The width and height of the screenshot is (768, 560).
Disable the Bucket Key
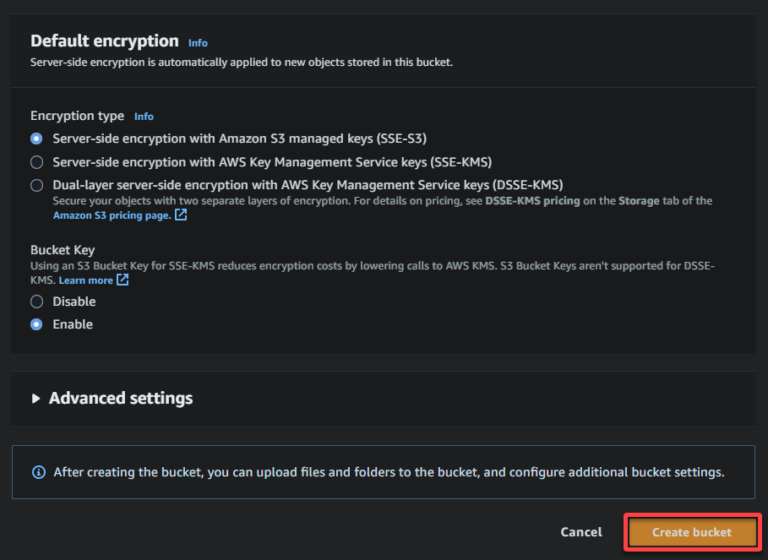pyautogui.click(x=37, y=301)
